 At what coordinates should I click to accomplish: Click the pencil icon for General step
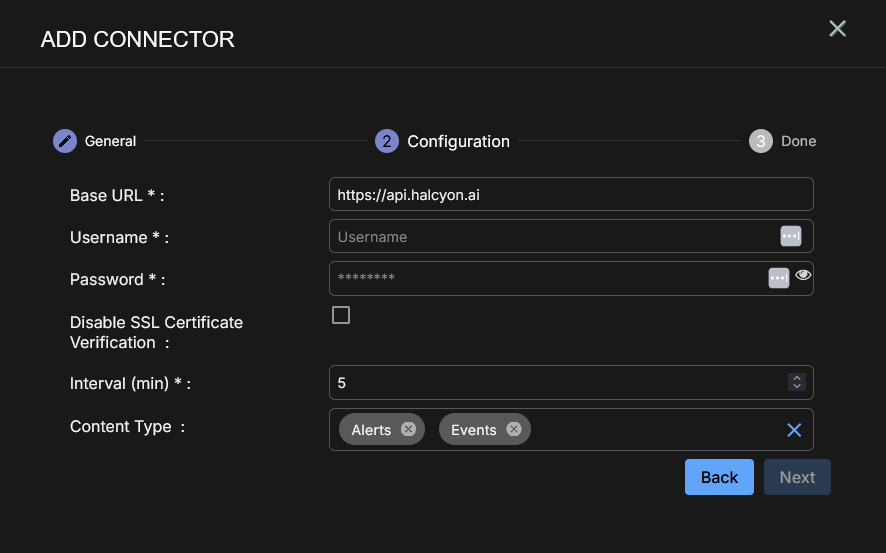[x=65, y=141]
